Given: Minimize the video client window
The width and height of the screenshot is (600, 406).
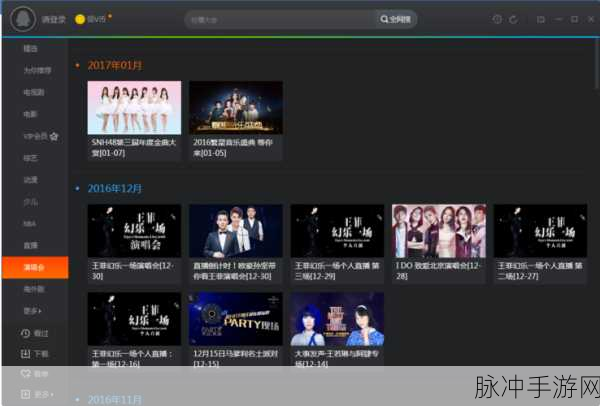Looking at the screenshot, I should 558,19.
